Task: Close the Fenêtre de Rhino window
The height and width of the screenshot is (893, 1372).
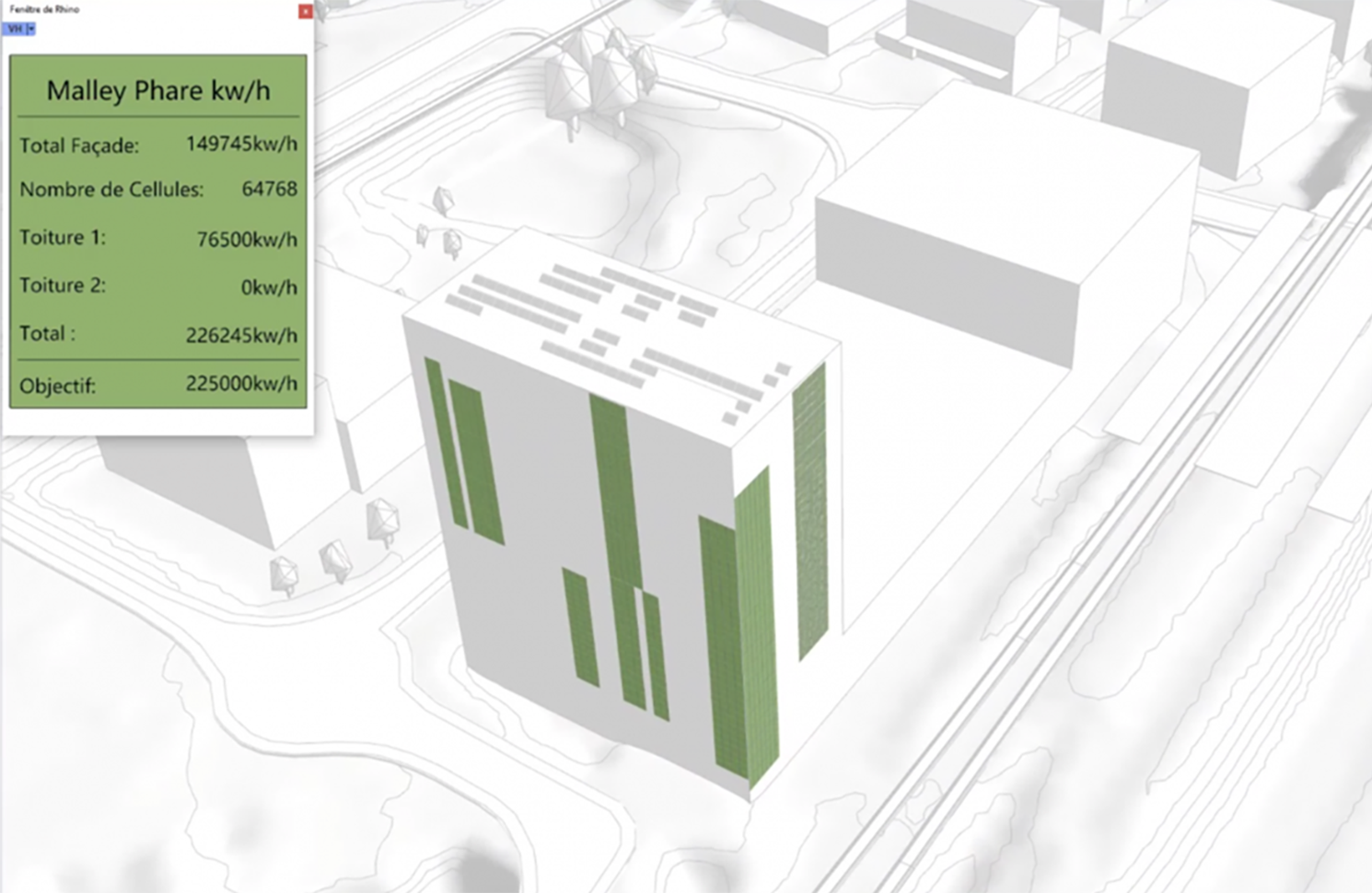Action: [x=305, y=12]
